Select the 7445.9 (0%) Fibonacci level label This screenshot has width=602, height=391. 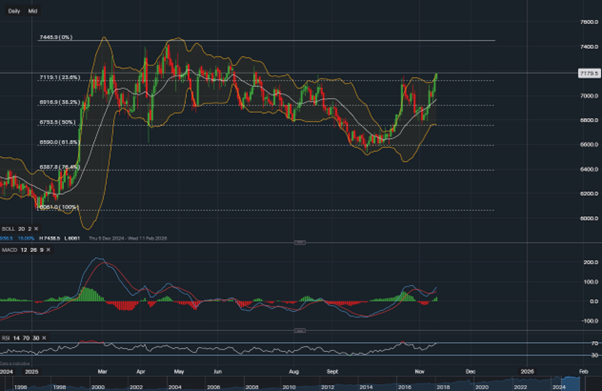56,37
